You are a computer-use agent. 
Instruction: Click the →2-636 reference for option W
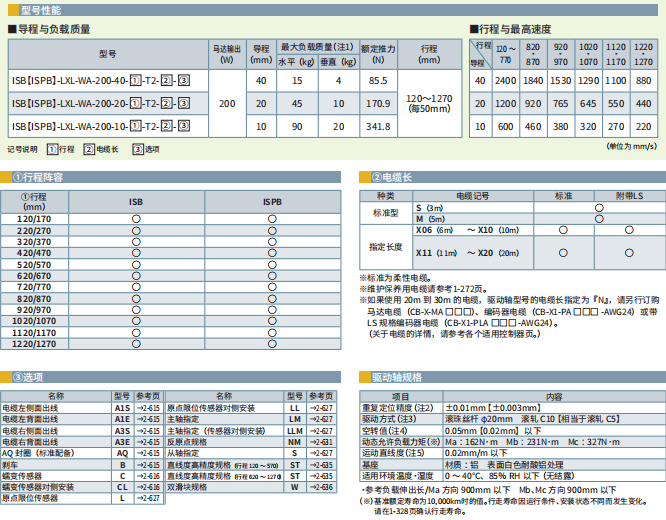coord(322,486)
